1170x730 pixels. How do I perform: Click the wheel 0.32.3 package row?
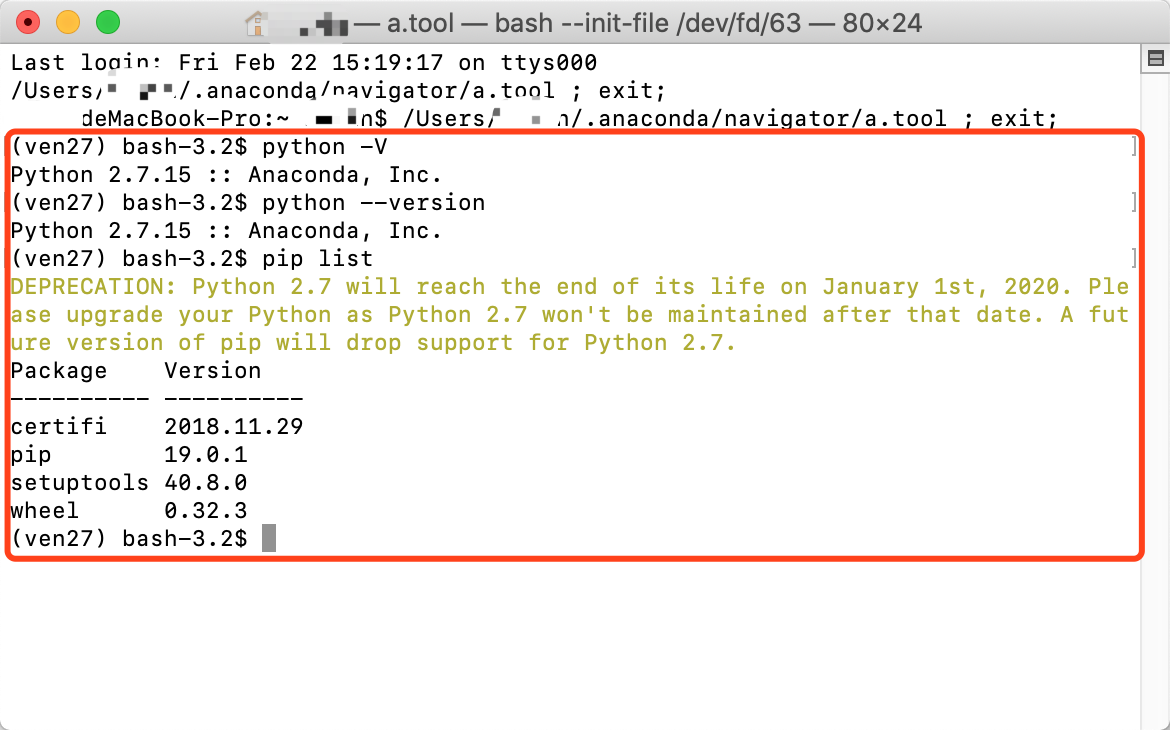point(129,511)
